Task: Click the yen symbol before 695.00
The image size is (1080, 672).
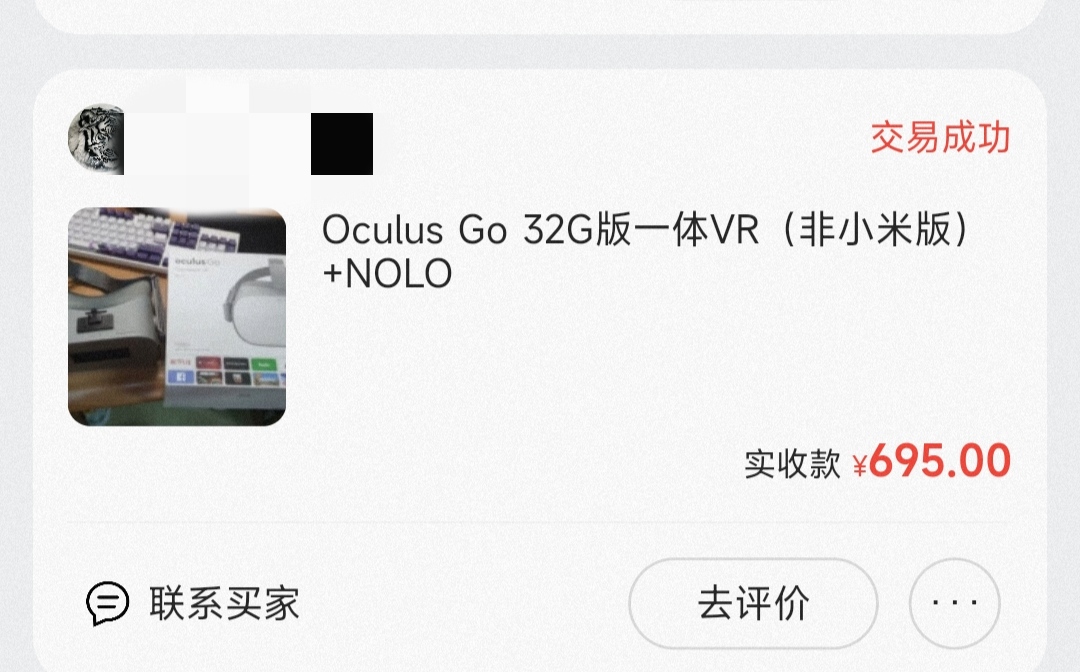Action: point(860,465)
